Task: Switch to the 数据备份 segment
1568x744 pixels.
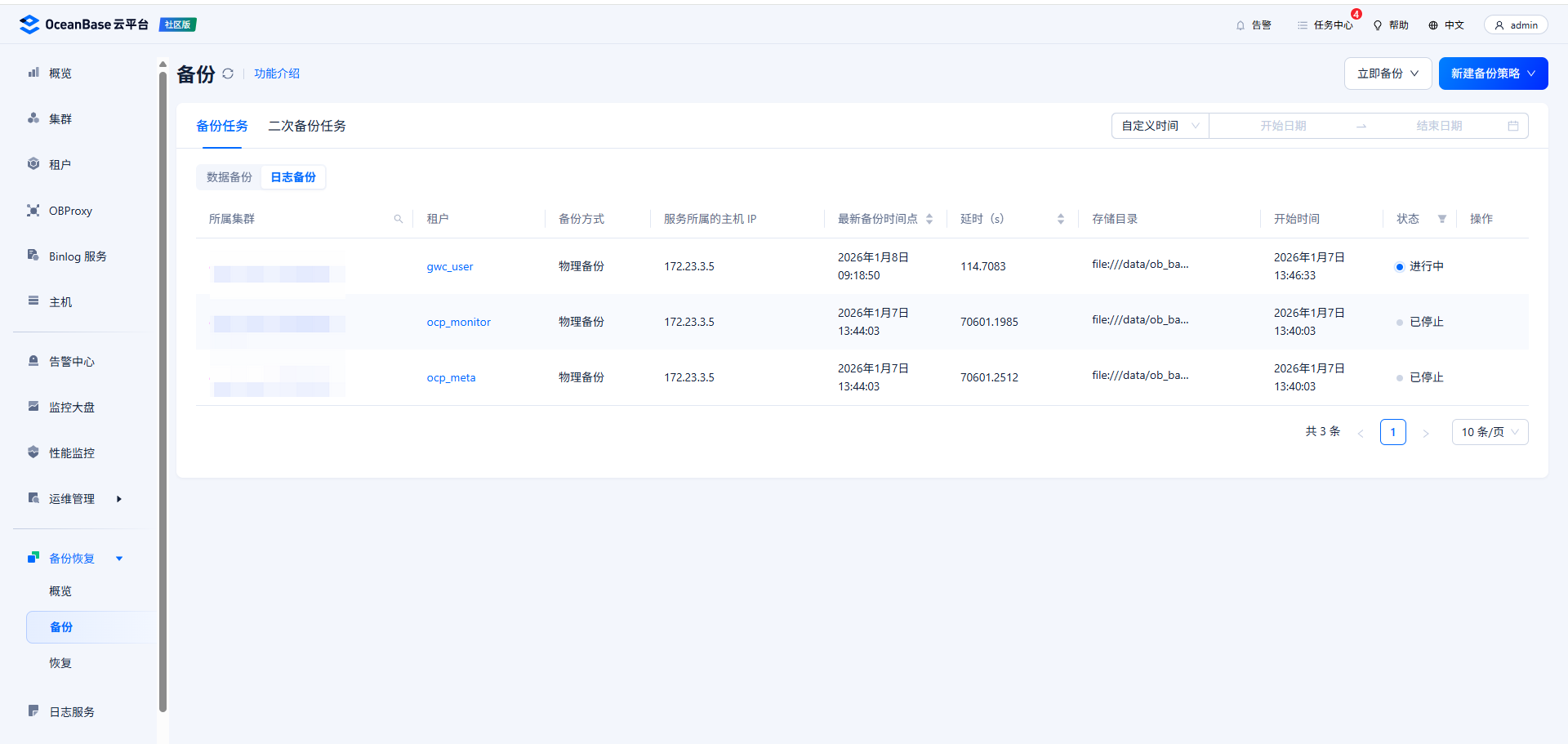Action: (229, 177)
